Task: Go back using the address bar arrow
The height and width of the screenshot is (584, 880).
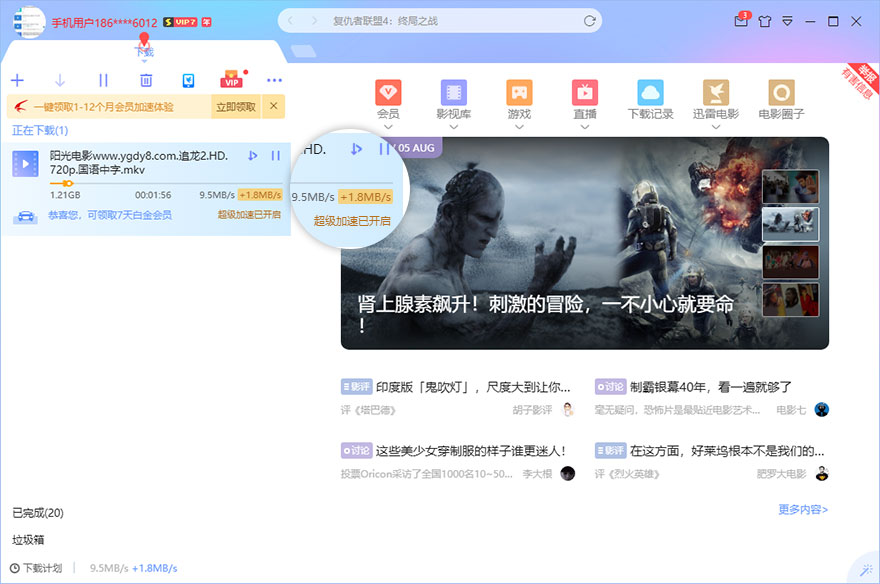Action: pyautogui.click(x=291, y=21)
